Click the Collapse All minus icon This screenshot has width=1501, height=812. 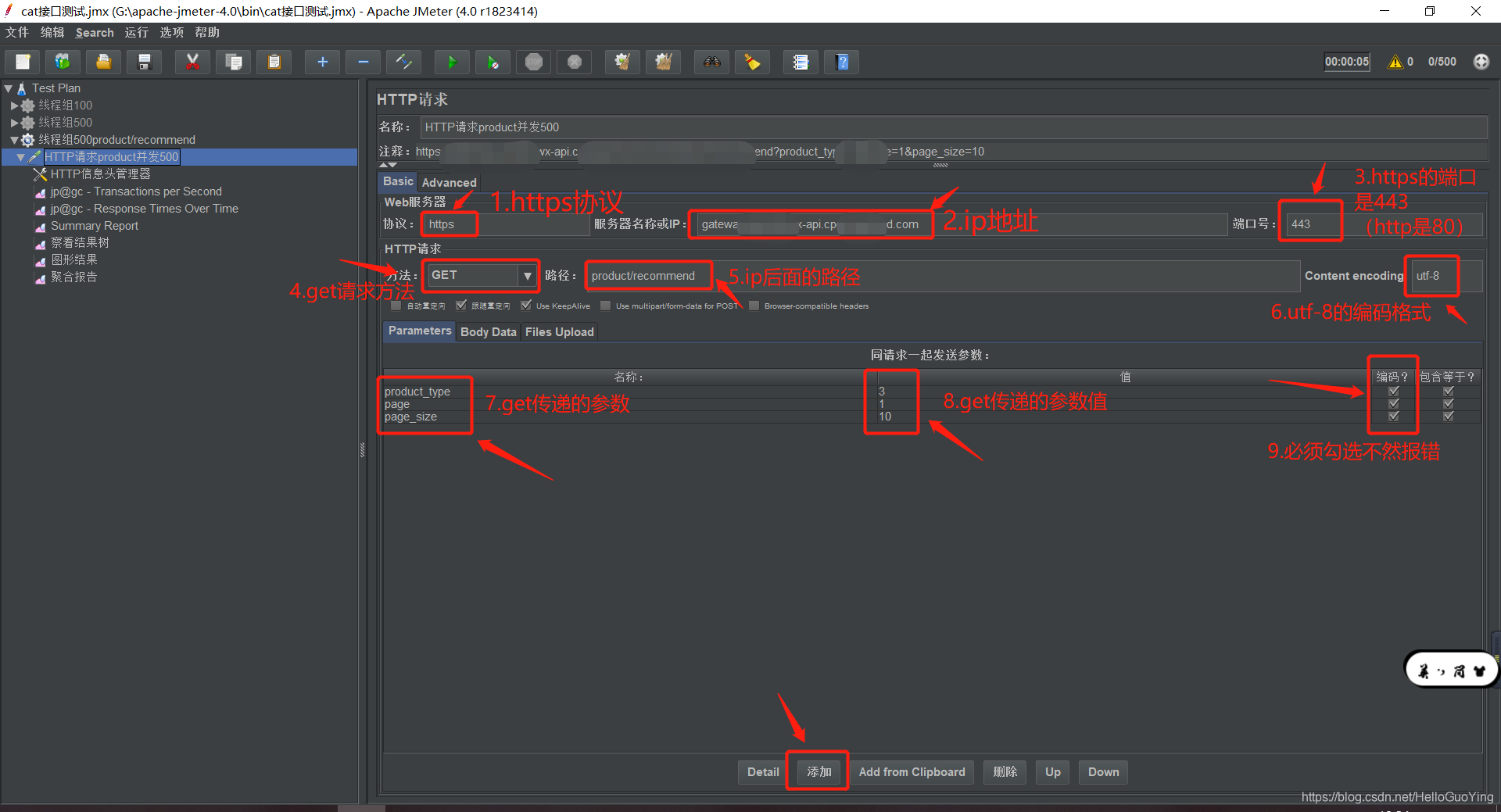tap(363, 62)
